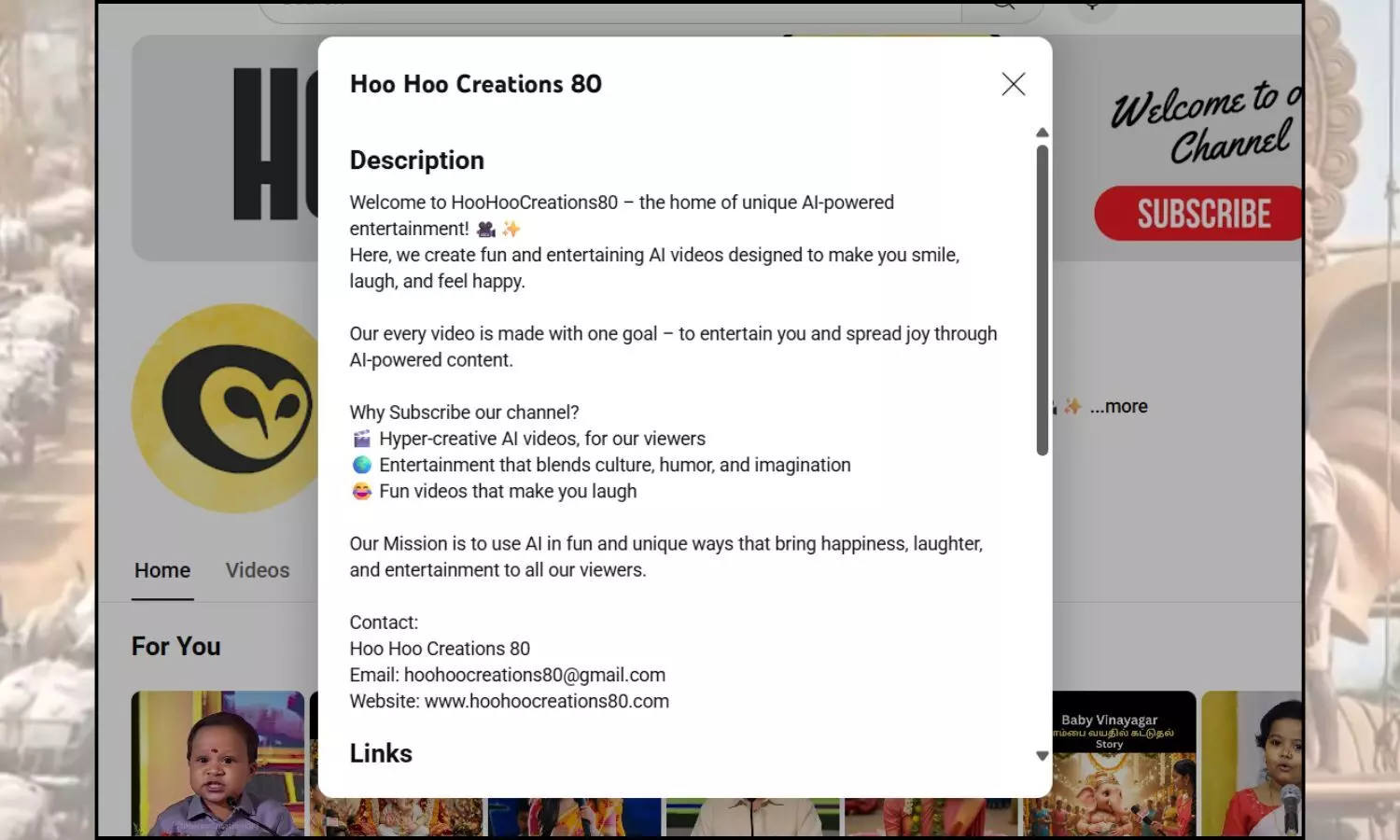
Task: Click the hoohoocreations80@gmail.com email address
Action: (534, 675)
